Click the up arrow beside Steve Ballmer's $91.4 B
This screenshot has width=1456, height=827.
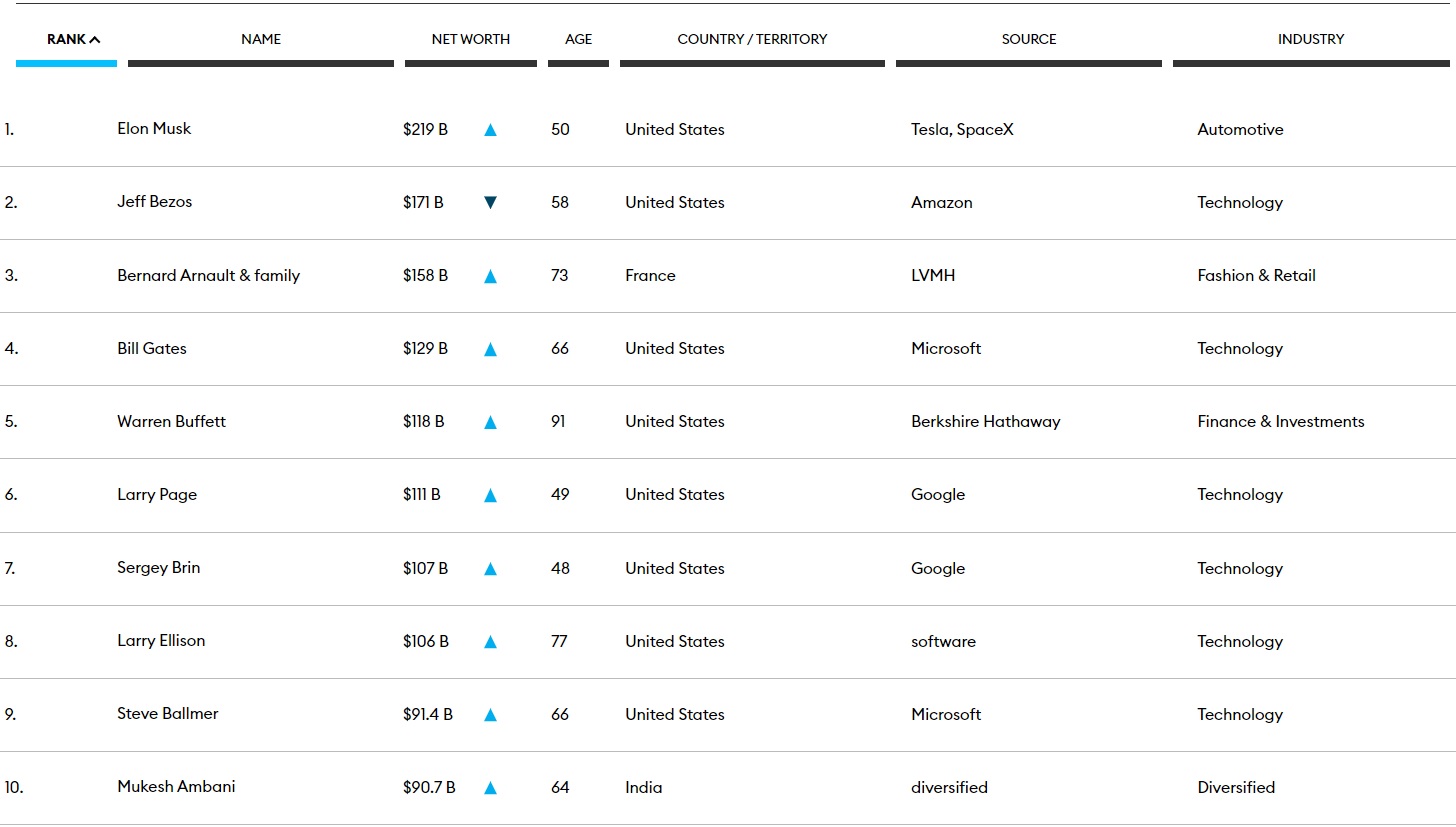coord(490,715)
